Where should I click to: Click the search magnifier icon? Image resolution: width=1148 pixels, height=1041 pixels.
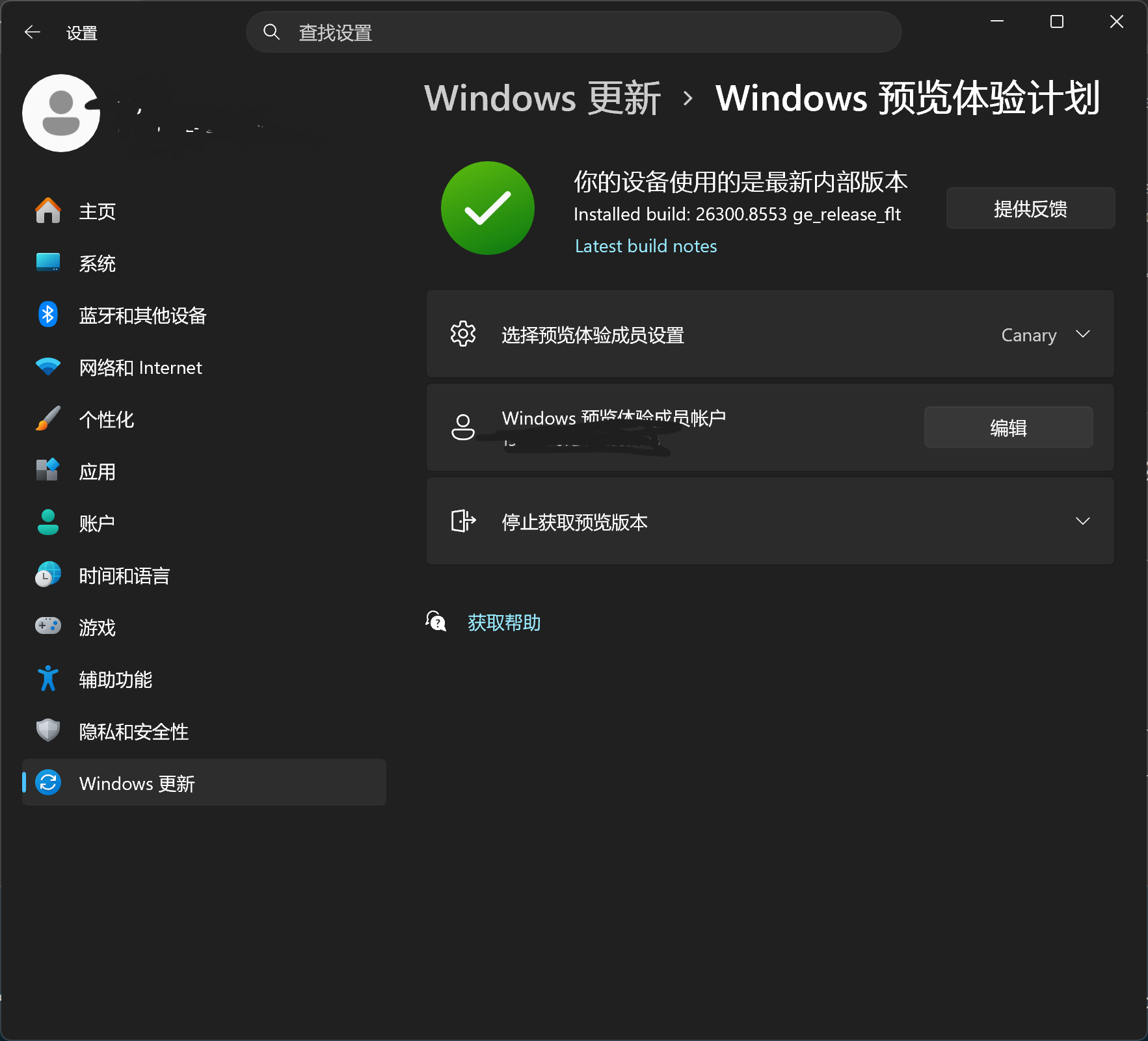tap(271, 32)
